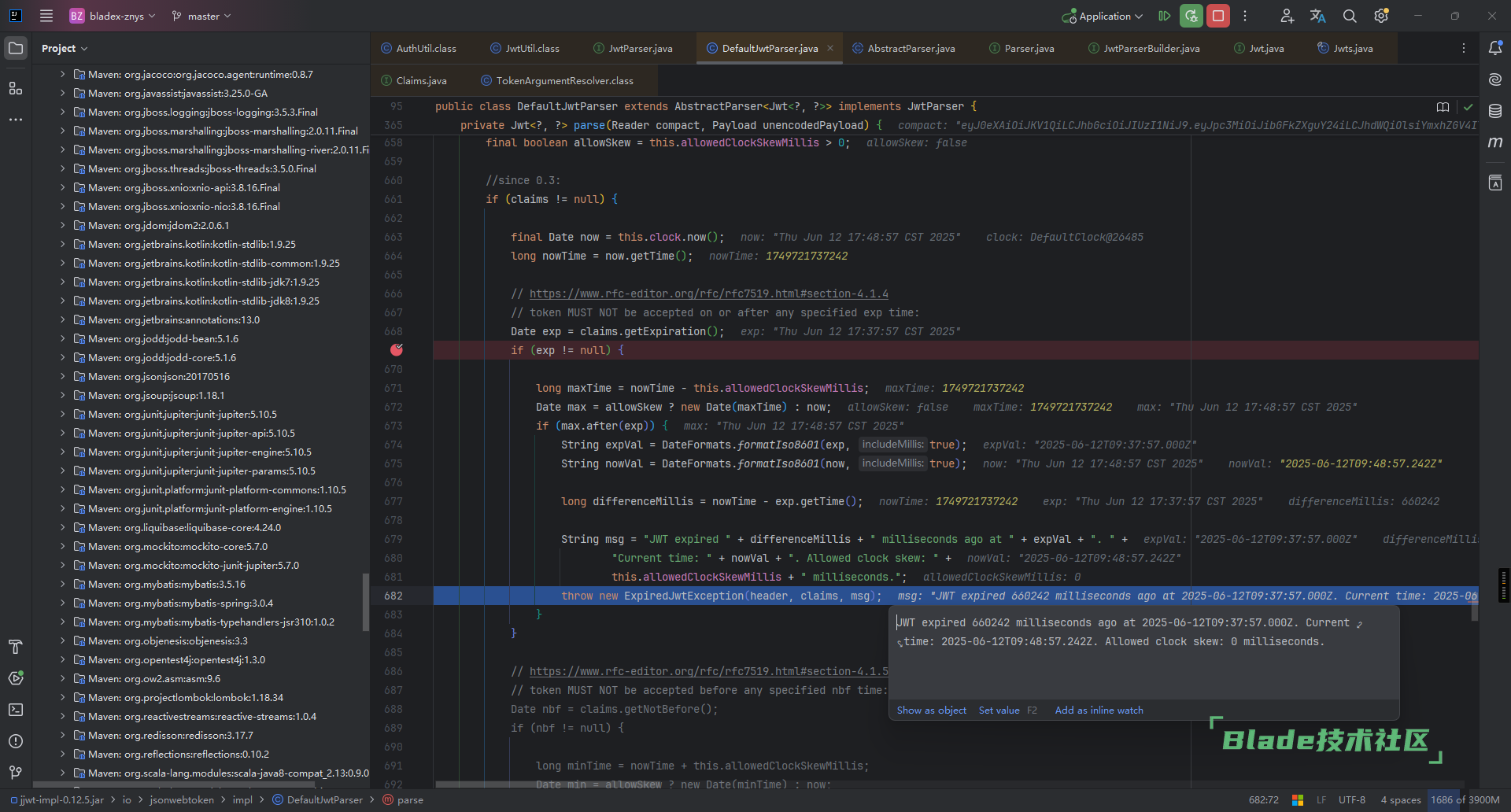Switch to the JwtUtil.class tab

coord(525,48)
